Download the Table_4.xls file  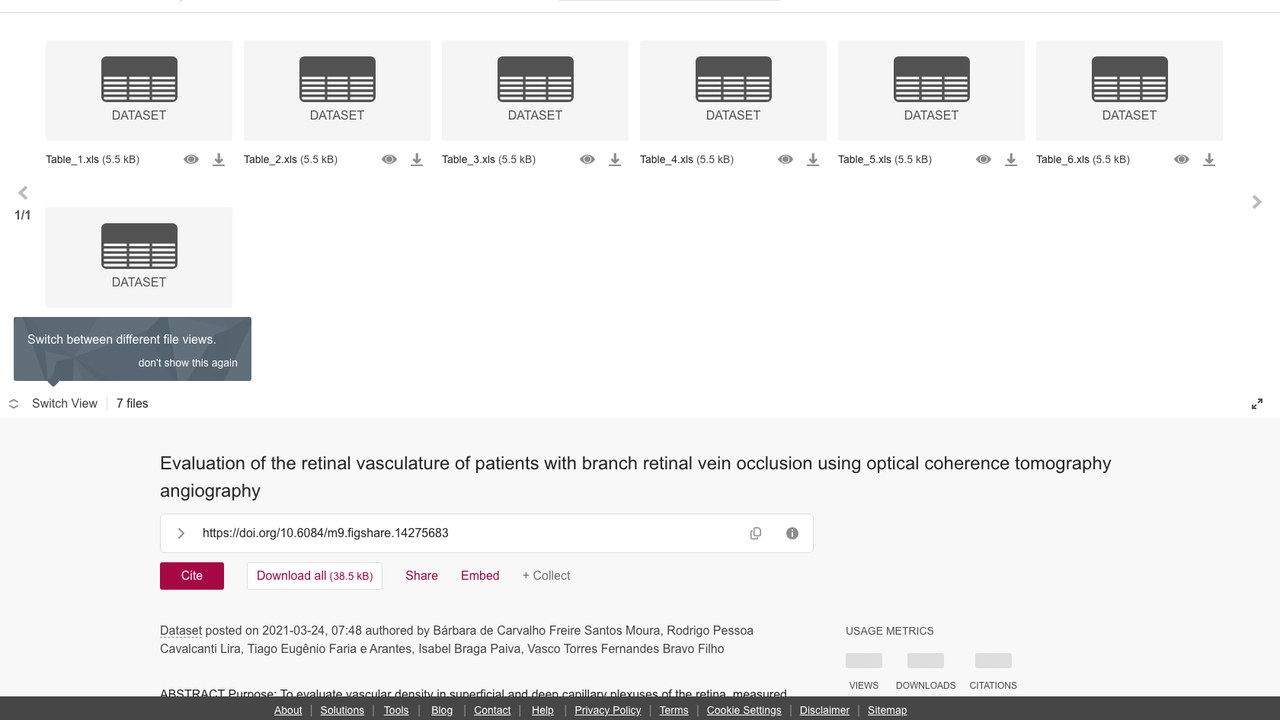click(x=812, y=159)
